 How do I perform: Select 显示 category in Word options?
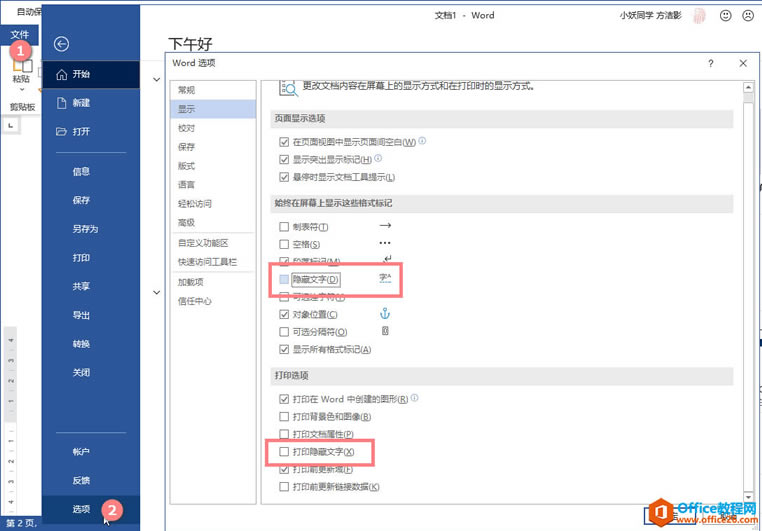coord(213,109)
